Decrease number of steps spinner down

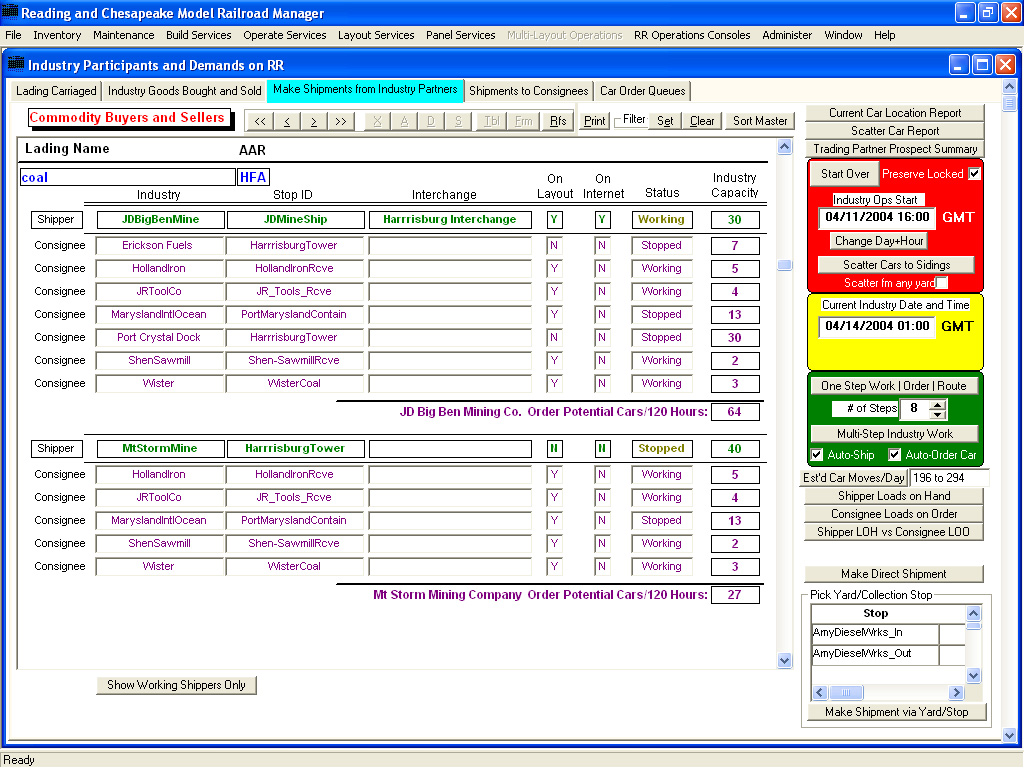click(x=938, y=414)
